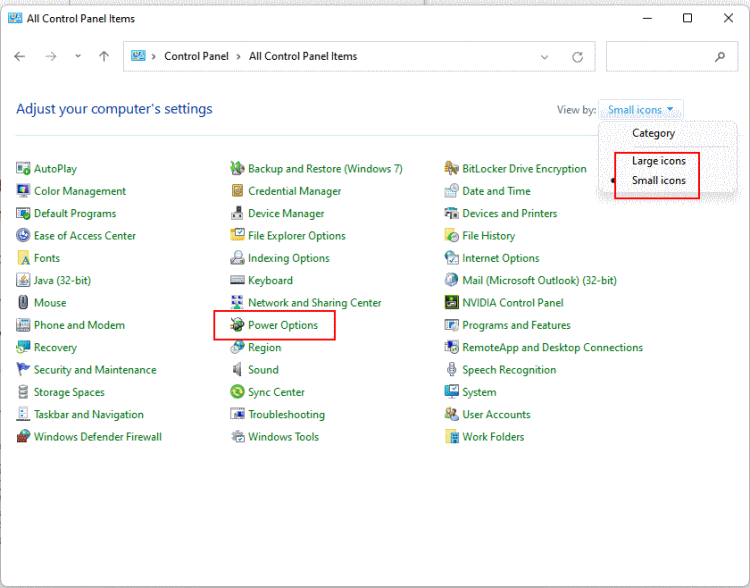Image resolution: width=750 pixels, height=588 pixels.
Task: Click Control Panel breadcrumb in address bar
Action: 196,57
